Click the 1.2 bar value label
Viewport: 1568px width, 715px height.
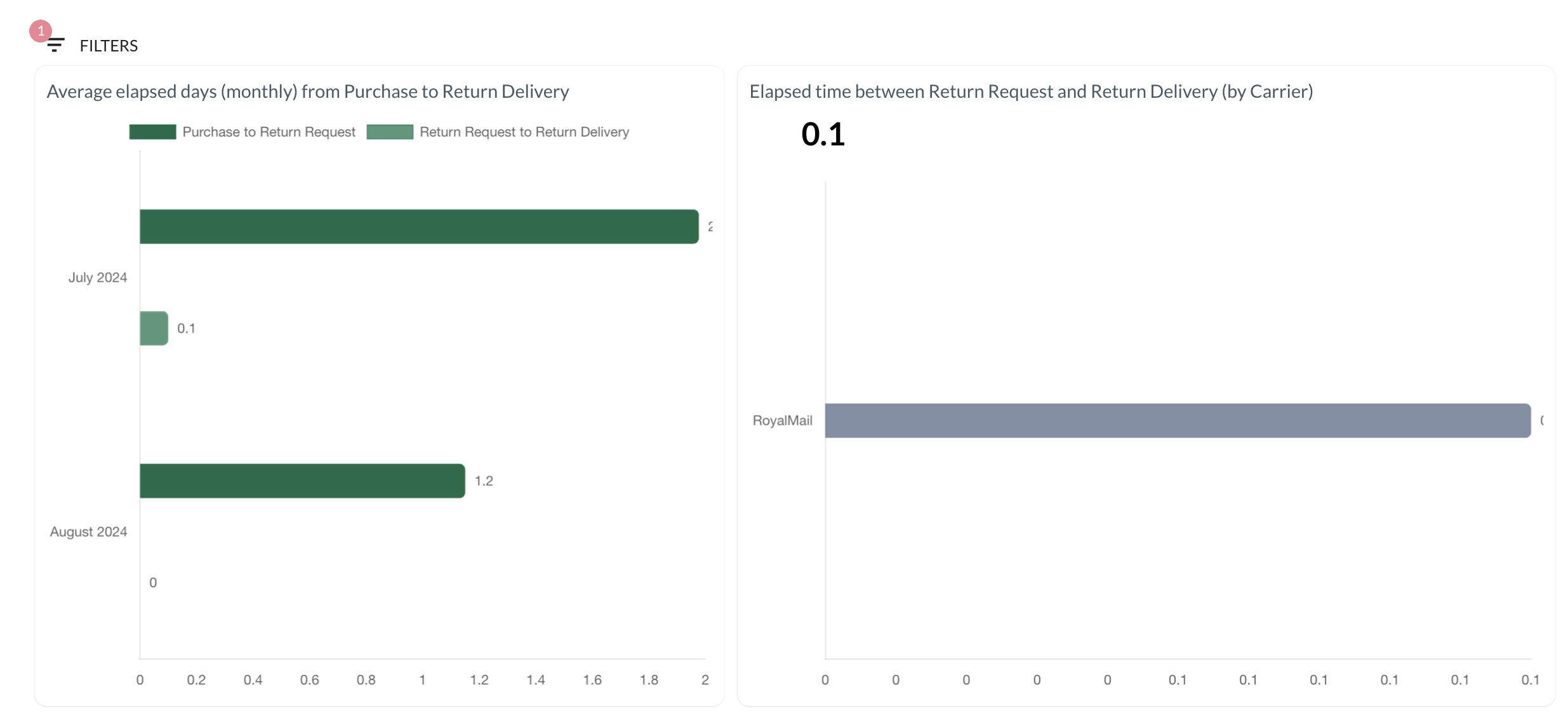(484, 481)
